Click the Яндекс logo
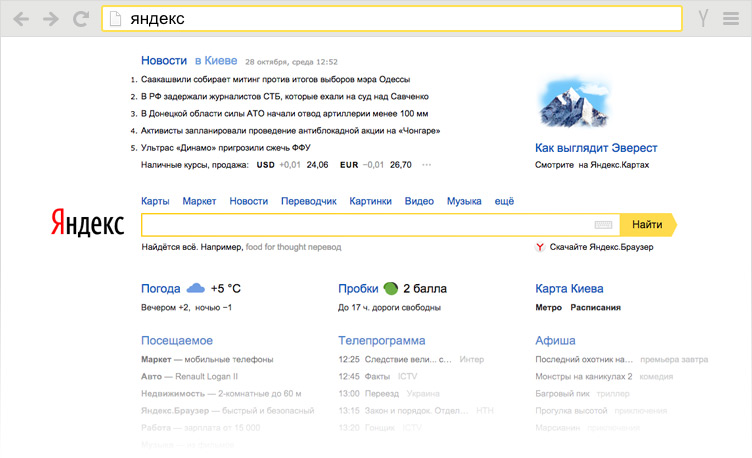The image size is (752, 458). click(x=87, y=223)
